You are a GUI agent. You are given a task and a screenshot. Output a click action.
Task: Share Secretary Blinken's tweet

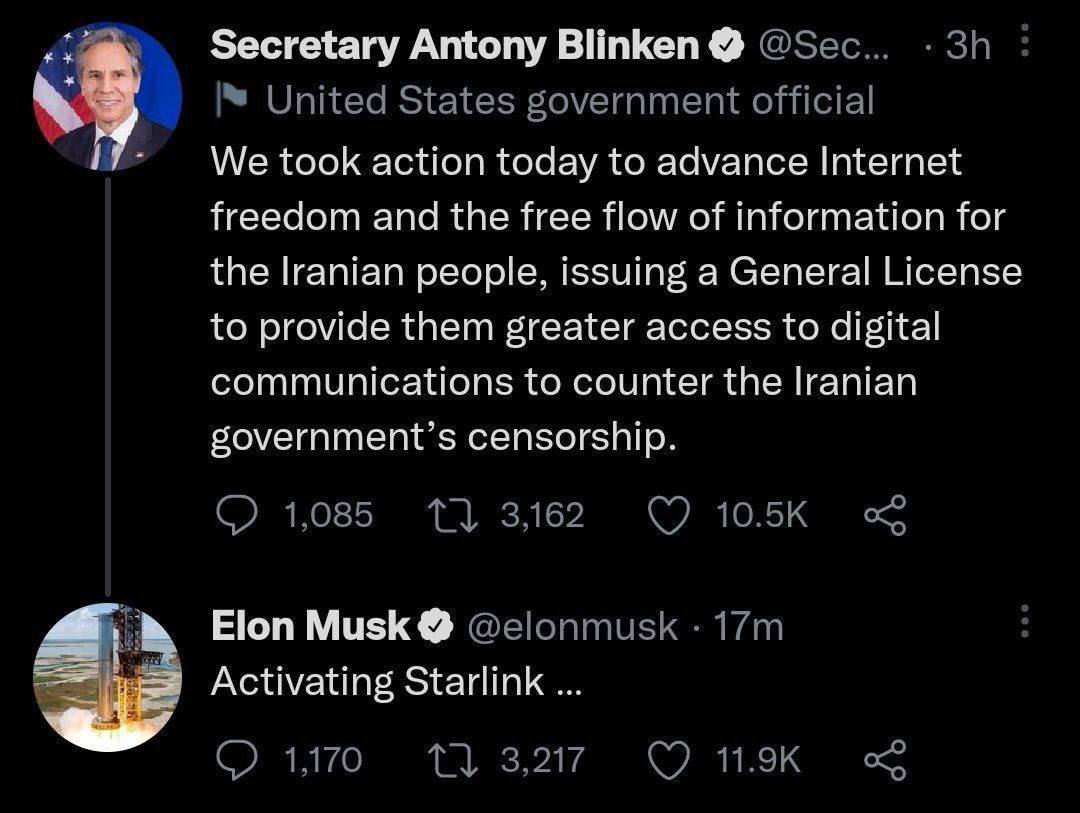point(884,516)
